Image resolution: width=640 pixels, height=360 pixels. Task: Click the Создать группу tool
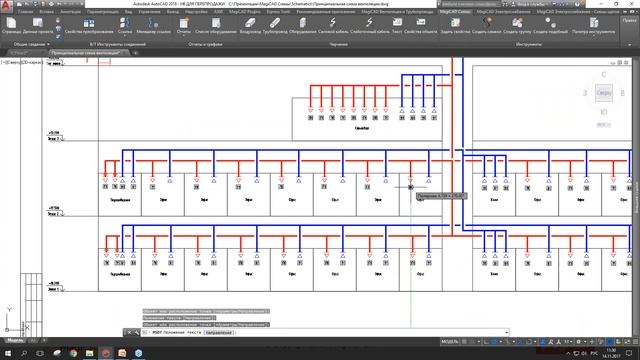click(x=517, y=25)
